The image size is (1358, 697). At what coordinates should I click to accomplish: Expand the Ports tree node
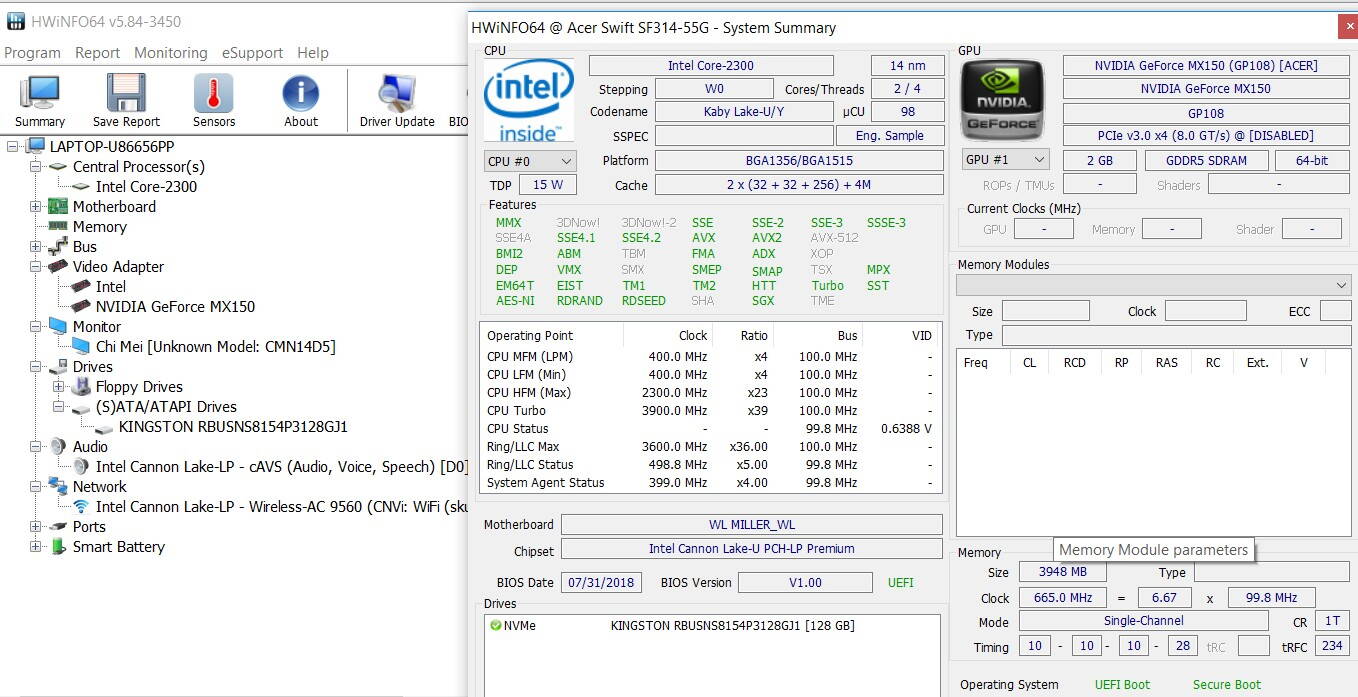[36, 527]
